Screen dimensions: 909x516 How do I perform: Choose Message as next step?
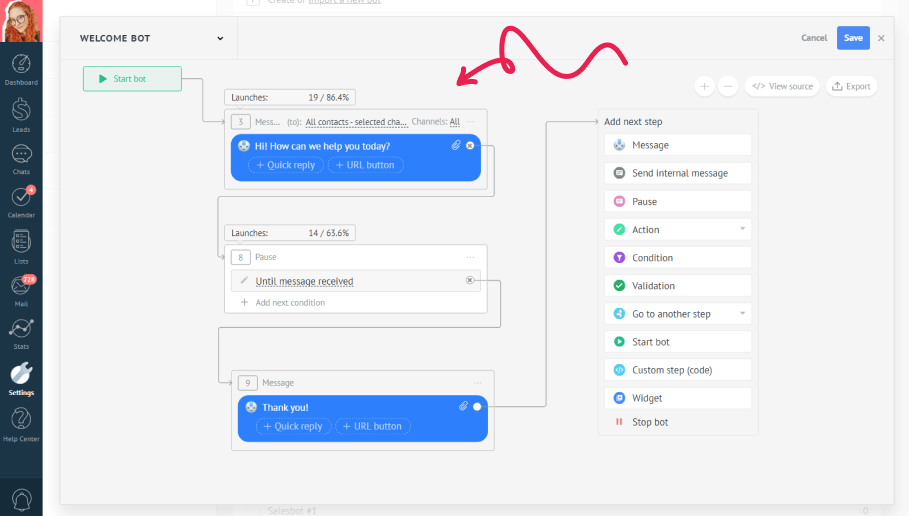point(678,145)
